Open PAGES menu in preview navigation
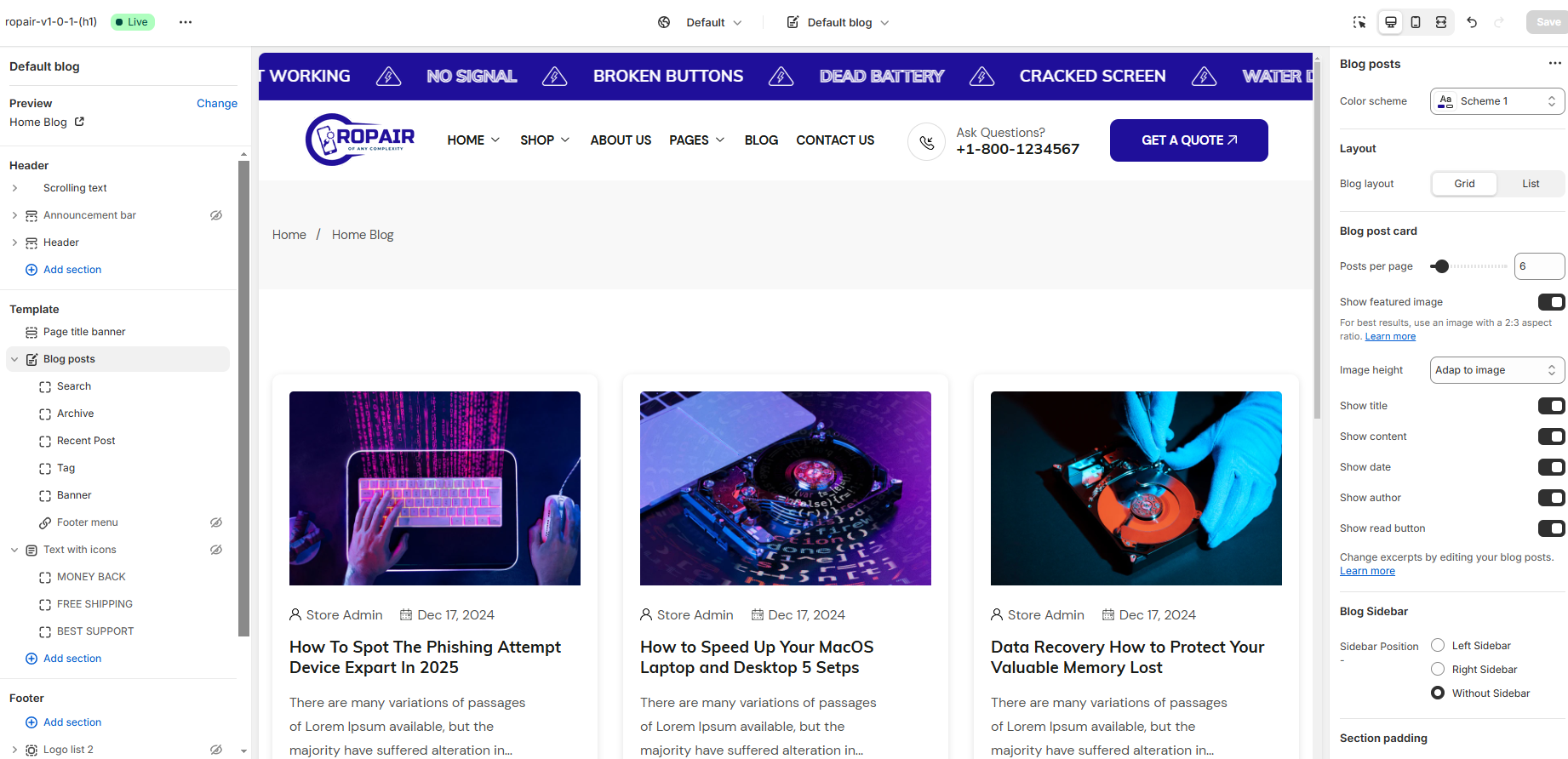This screenshot has width=1568, height=759. [x=696, y=140]
